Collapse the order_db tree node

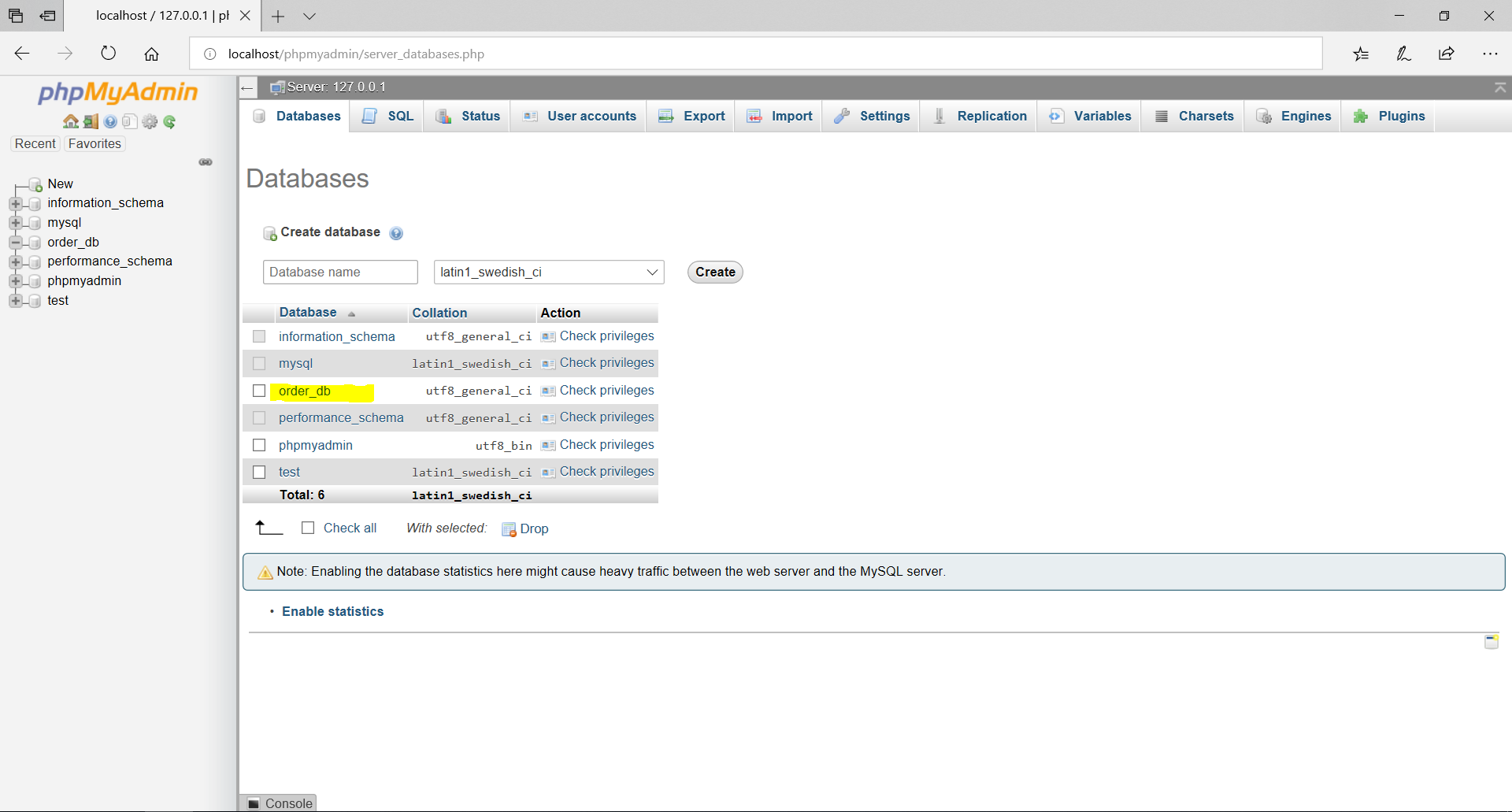(x=17, y=242)
